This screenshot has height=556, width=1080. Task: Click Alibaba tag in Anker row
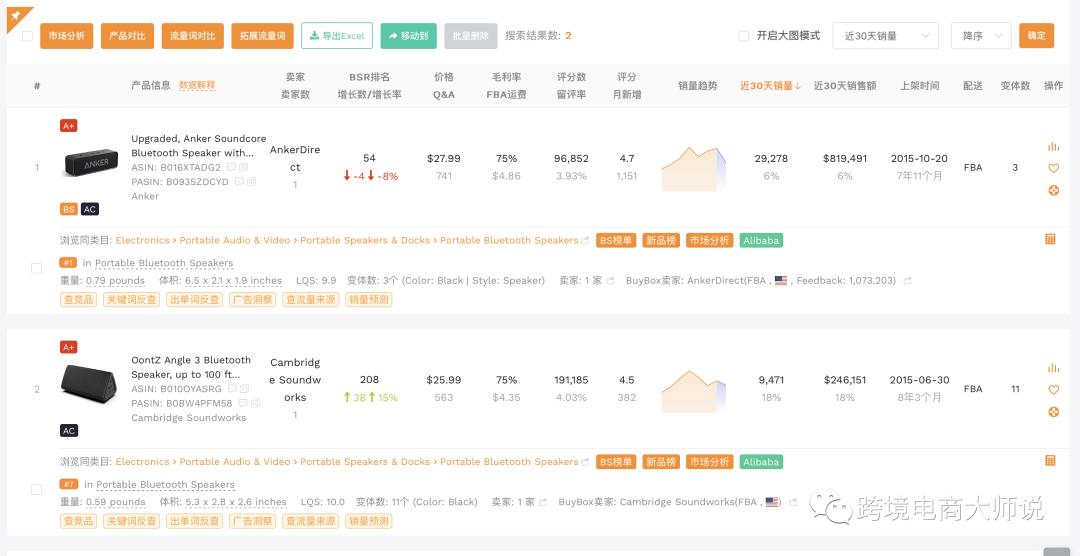[x=761, y=240]
